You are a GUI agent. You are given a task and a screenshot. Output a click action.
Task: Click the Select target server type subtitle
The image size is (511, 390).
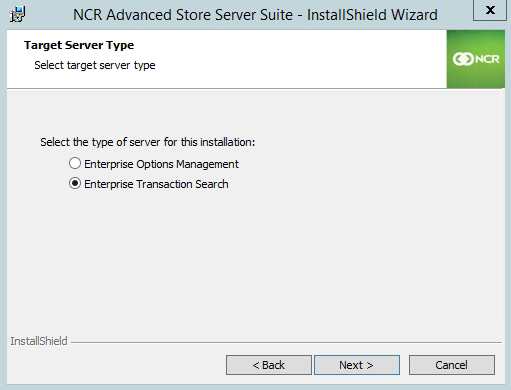pyautogui.click(x=95, y=65)
